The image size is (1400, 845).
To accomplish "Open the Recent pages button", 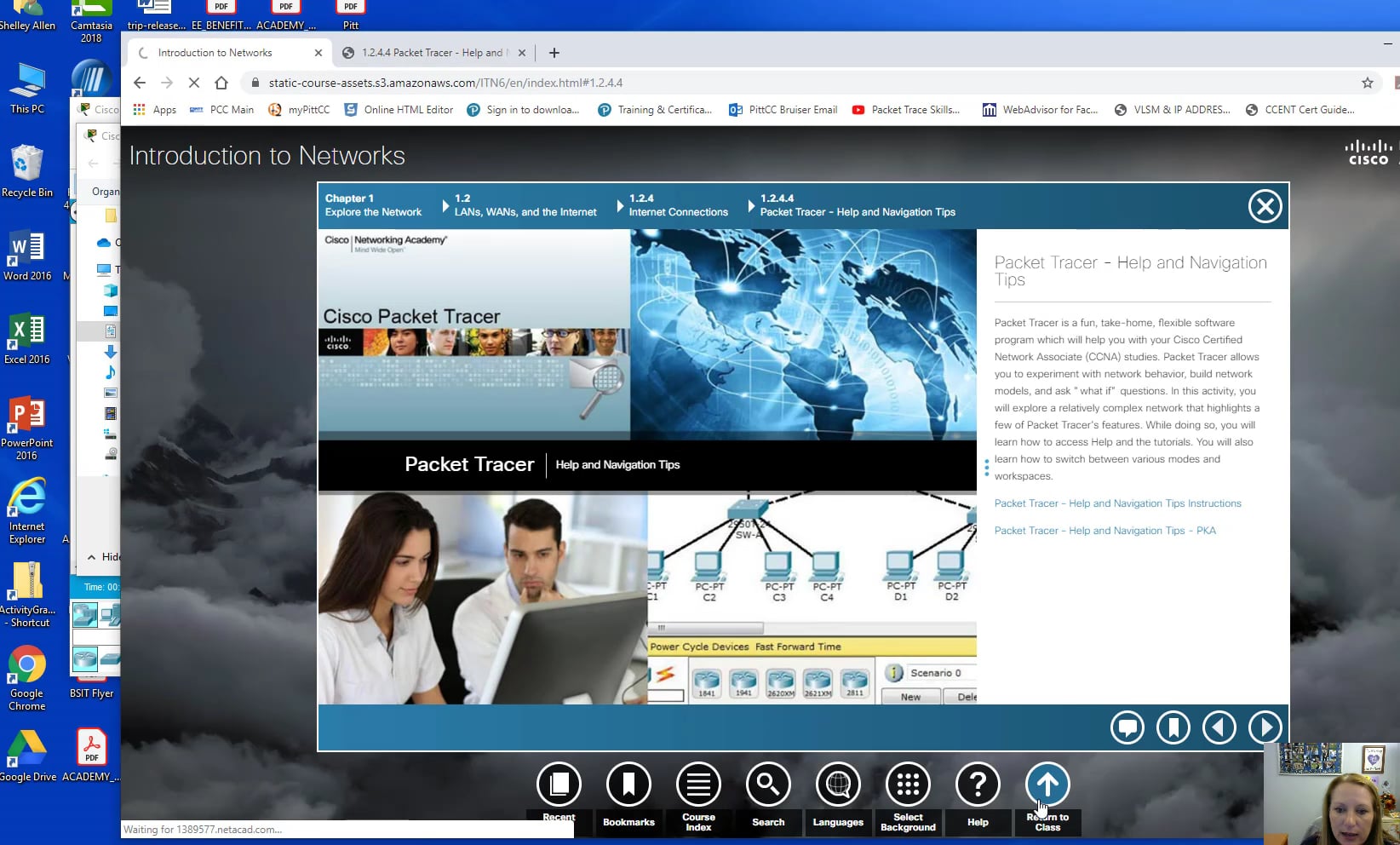I will pos(559,785).
